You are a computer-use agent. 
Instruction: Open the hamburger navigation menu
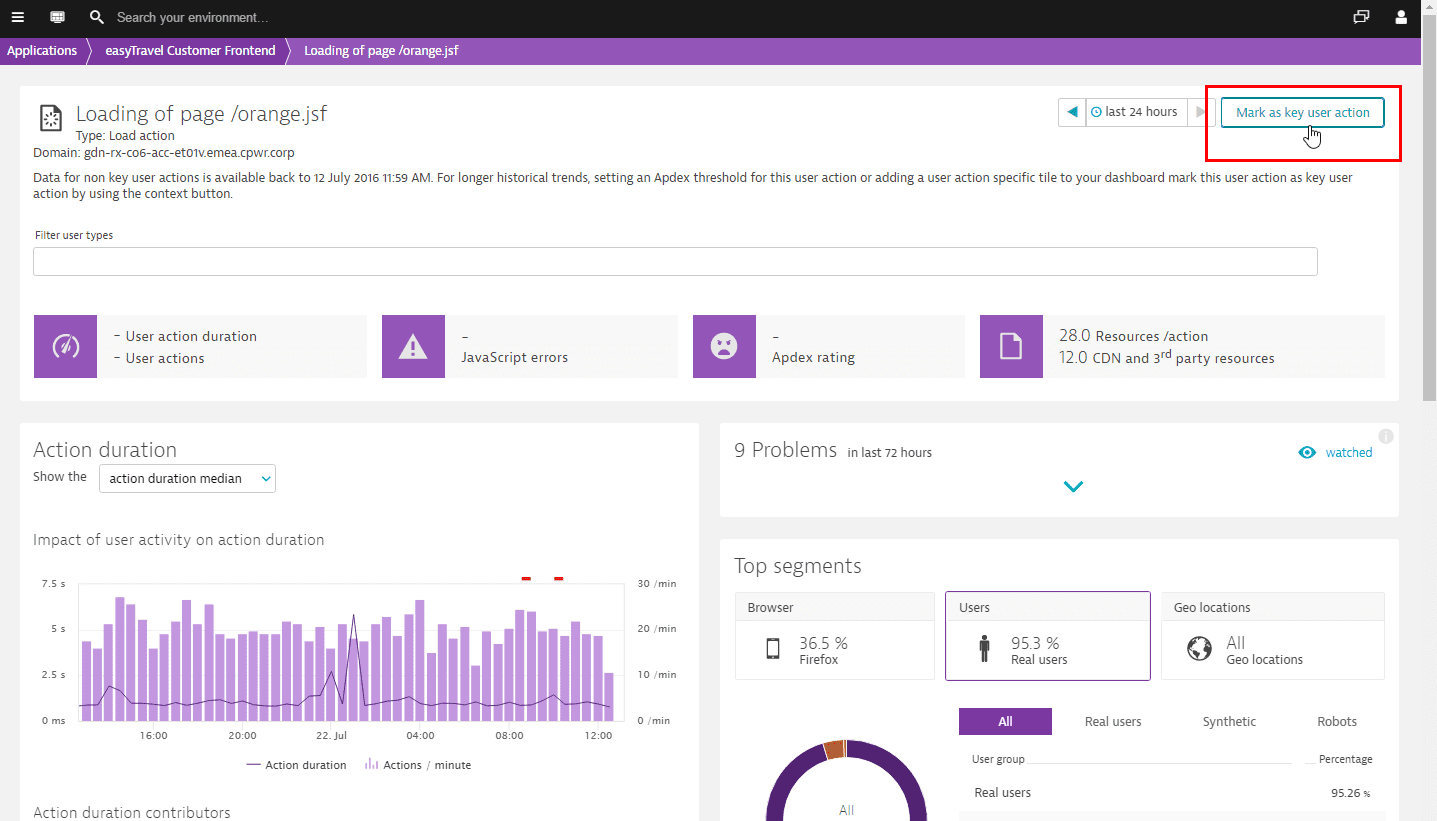17,17
